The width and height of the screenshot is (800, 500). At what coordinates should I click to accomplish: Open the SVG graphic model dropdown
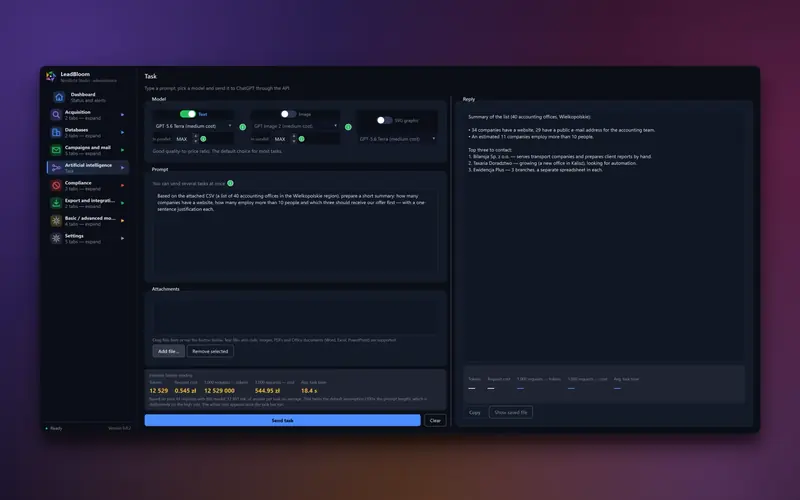pyautogui.click(x=397, y=139)
